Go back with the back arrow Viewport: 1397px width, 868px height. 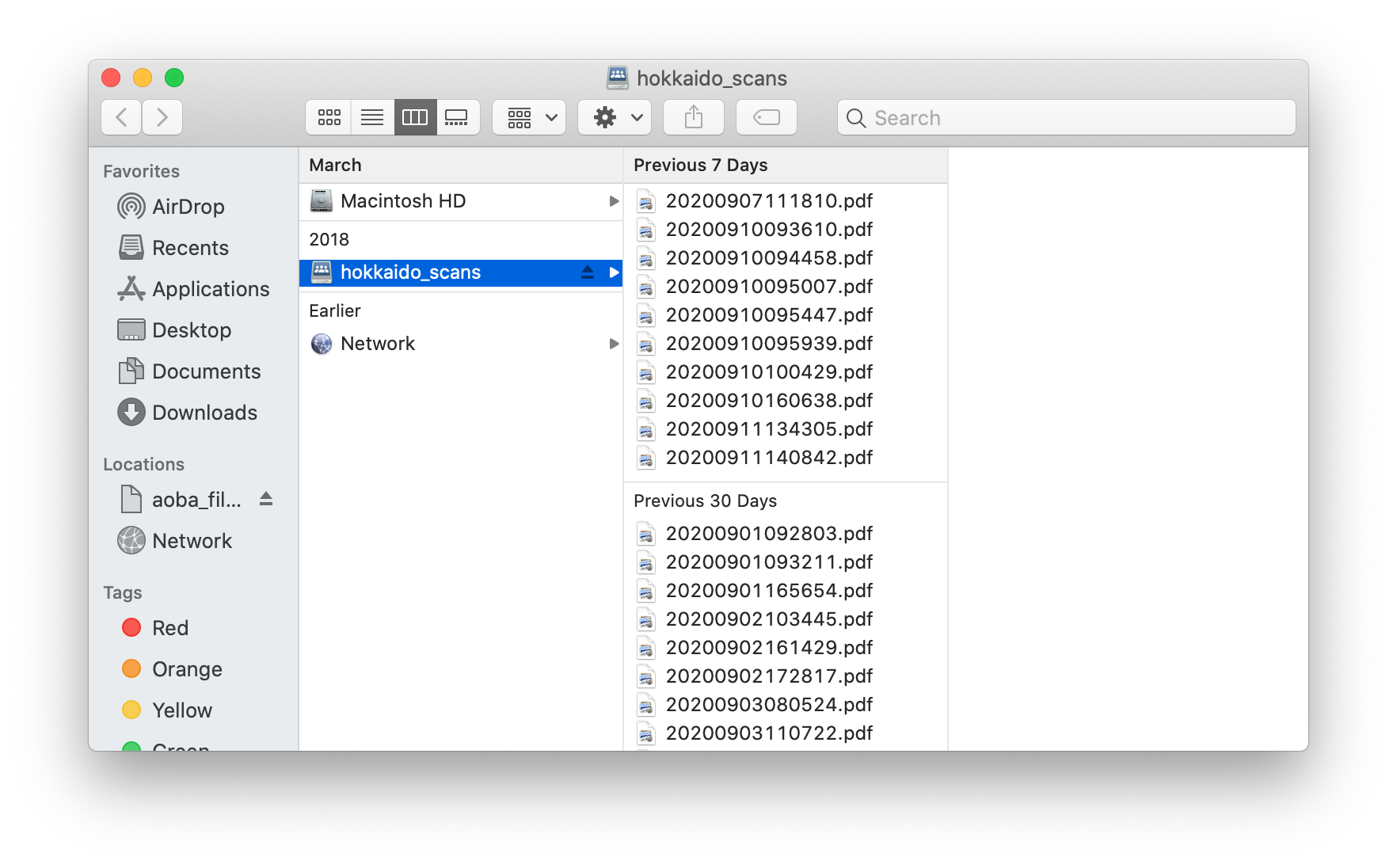click(122, 118)
